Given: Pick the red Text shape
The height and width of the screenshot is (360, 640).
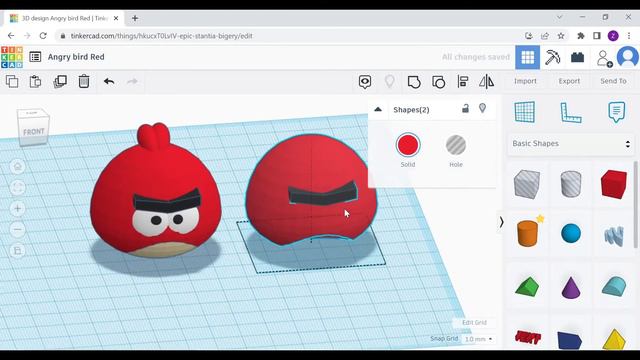Looking at the screenshot, I should (x=528, y=337).
